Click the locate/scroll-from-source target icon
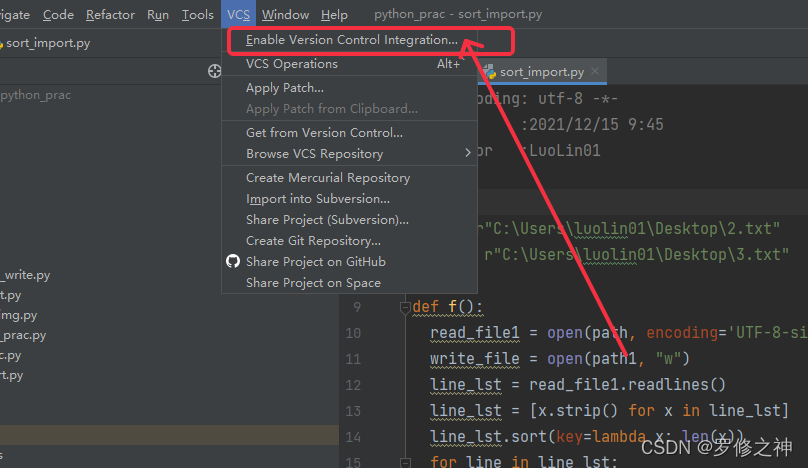The image size is (808, 468). [x=214, y=71]
